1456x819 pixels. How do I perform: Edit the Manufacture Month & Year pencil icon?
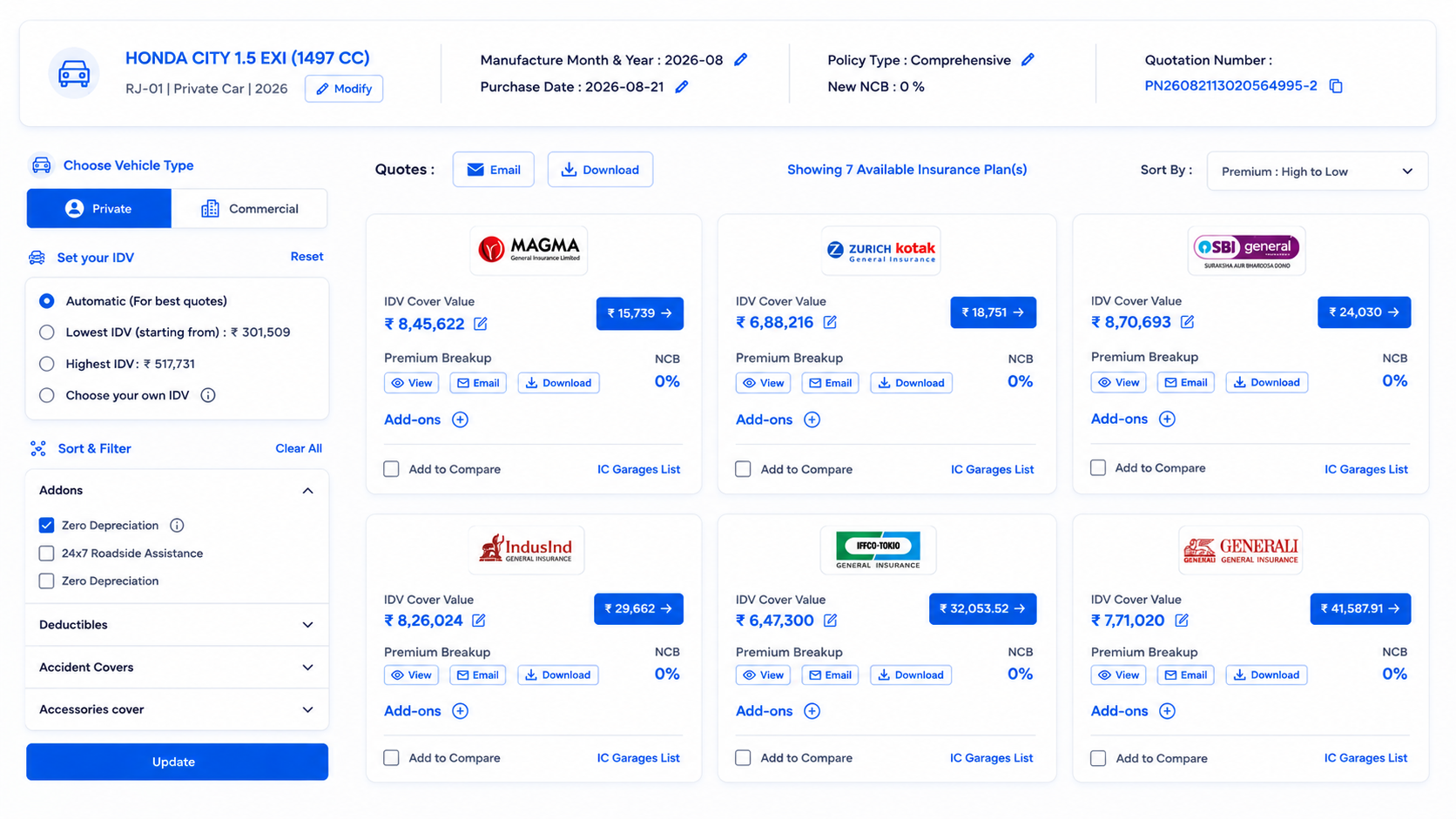[x=741, y=60]
